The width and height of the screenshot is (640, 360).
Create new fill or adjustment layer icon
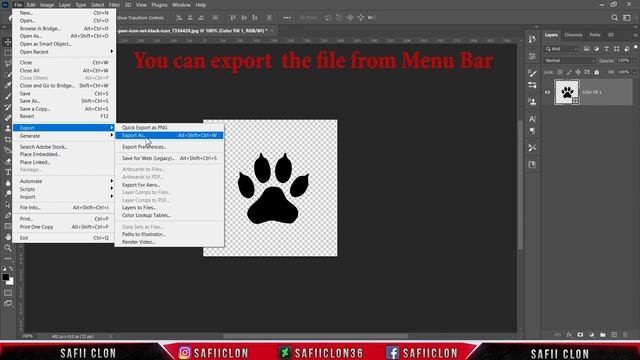pyautogui.click(x=592, y=335)
